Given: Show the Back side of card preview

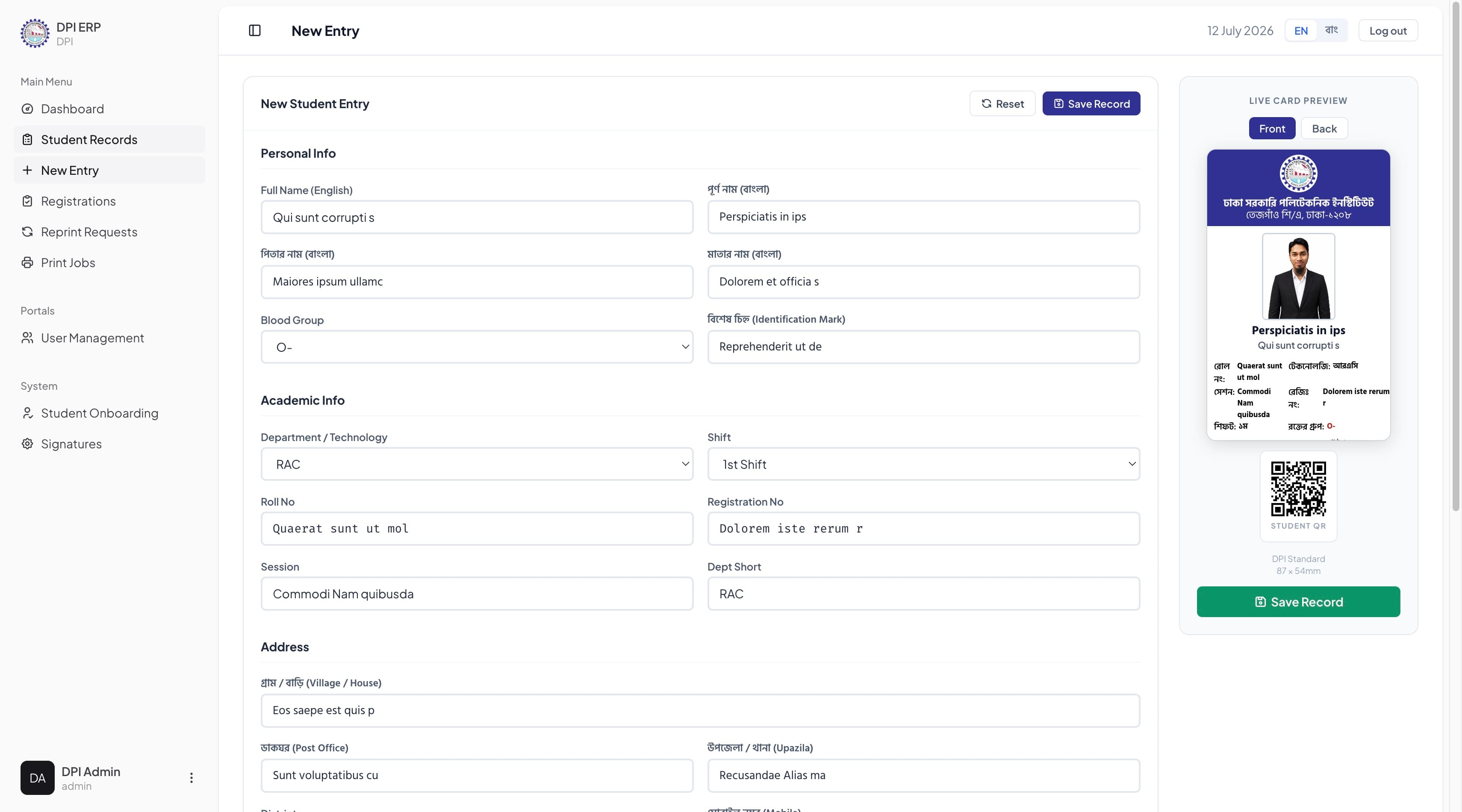Looking at the screenshot, I should (1324, 129).
